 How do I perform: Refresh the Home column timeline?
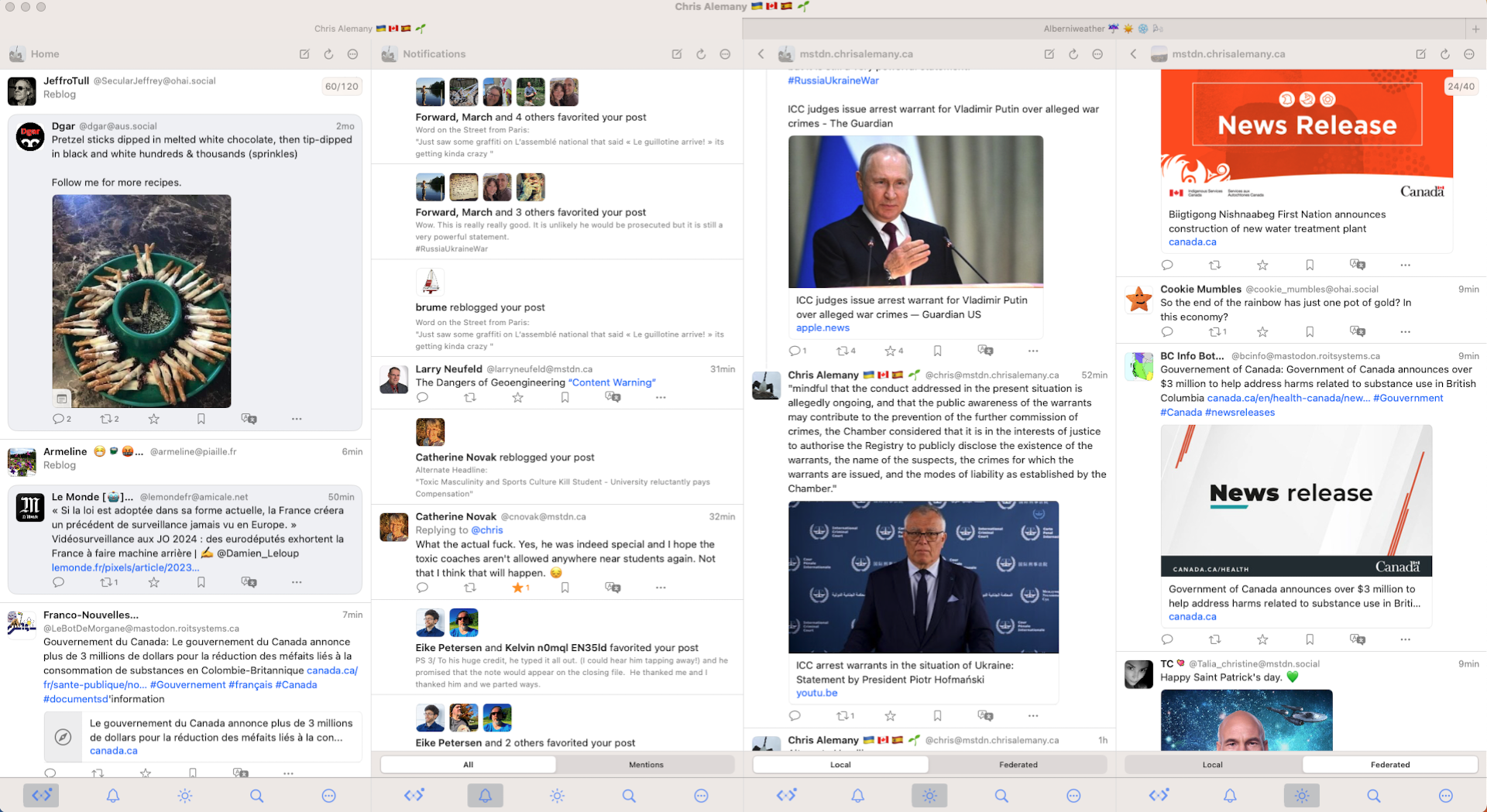coord(328,54)
